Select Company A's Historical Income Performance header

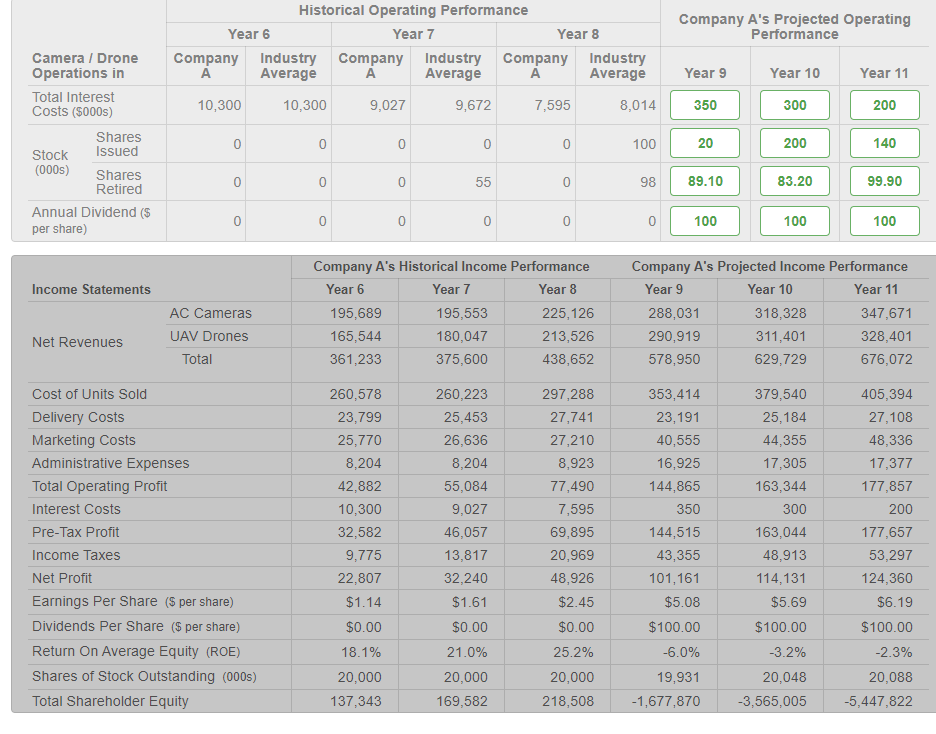click(x=451, y=266)
